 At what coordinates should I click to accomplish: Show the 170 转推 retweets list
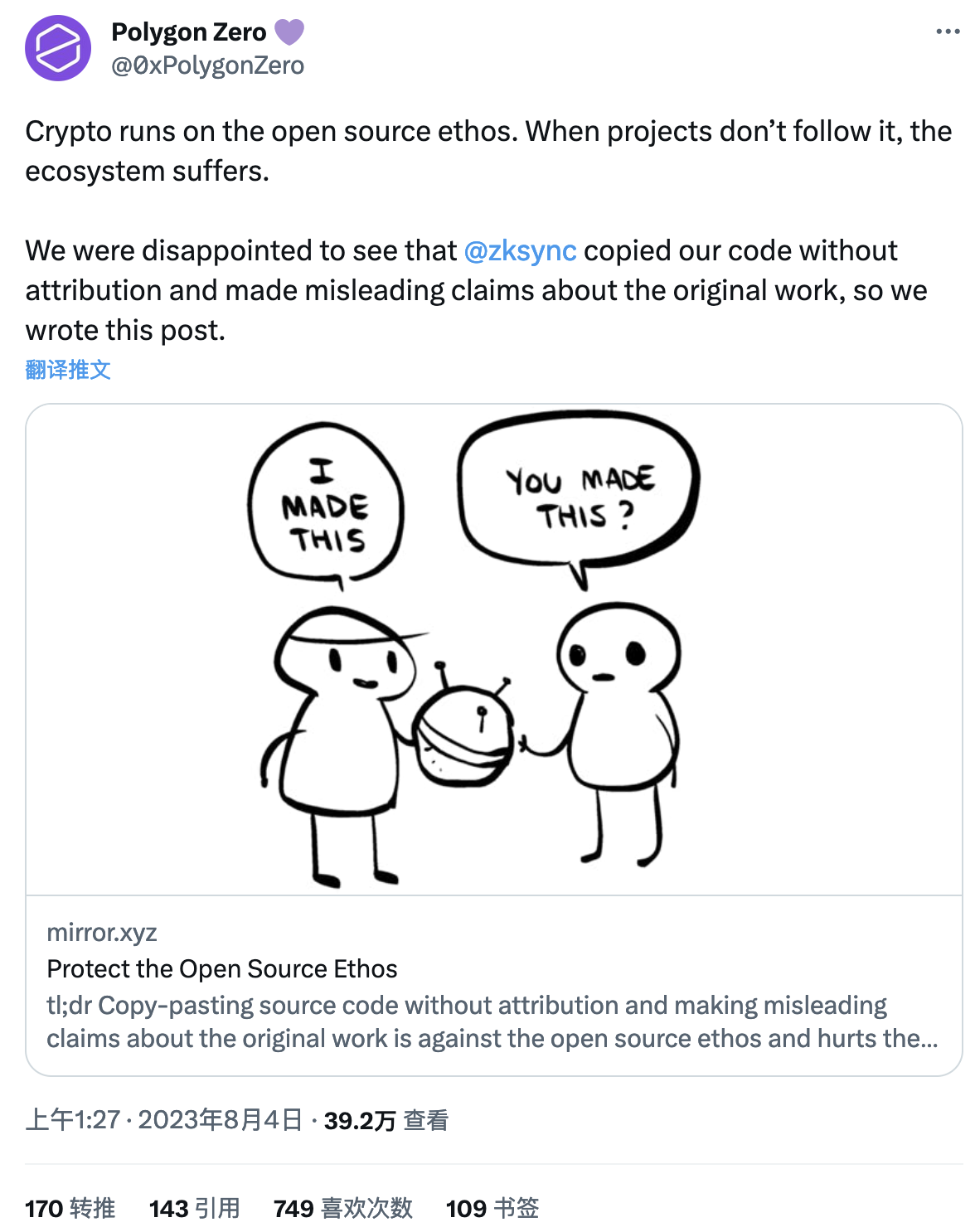[70, 1208]
